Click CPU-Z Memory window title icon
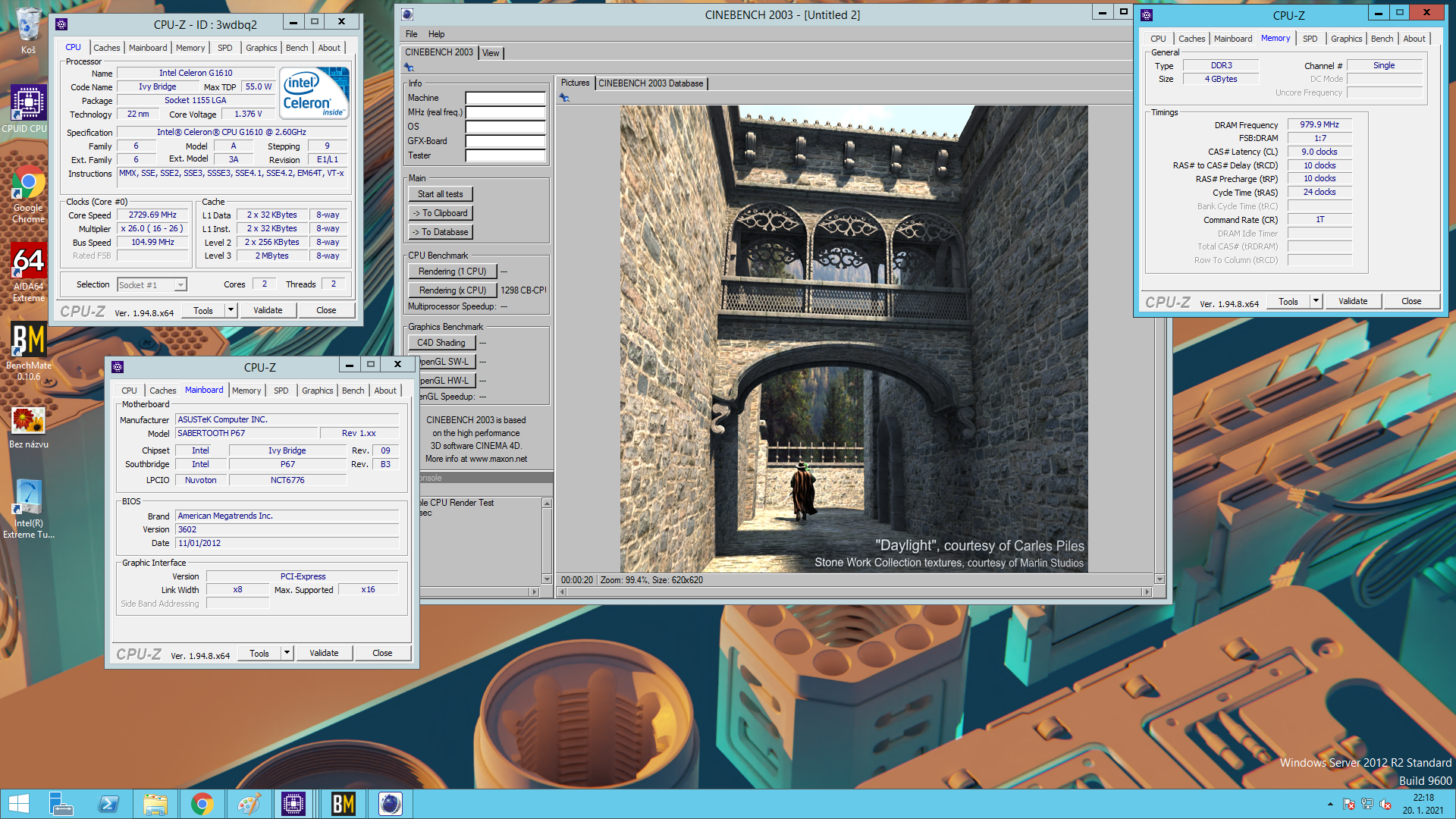Screen dimensions: 1456x819 tap(1147, 15)
